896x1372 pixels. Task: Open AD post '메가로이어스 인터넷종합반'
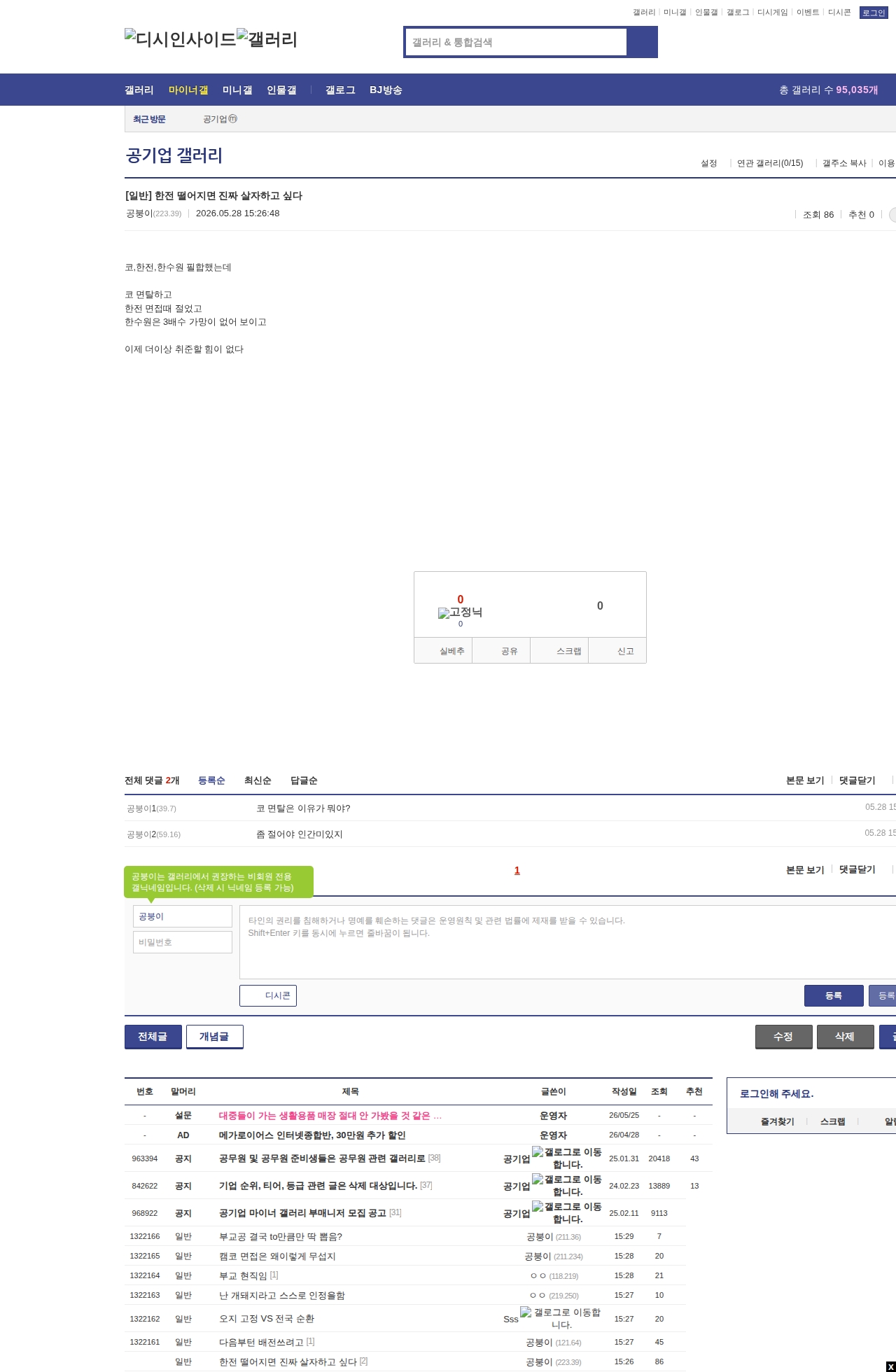pos(312,1135)
